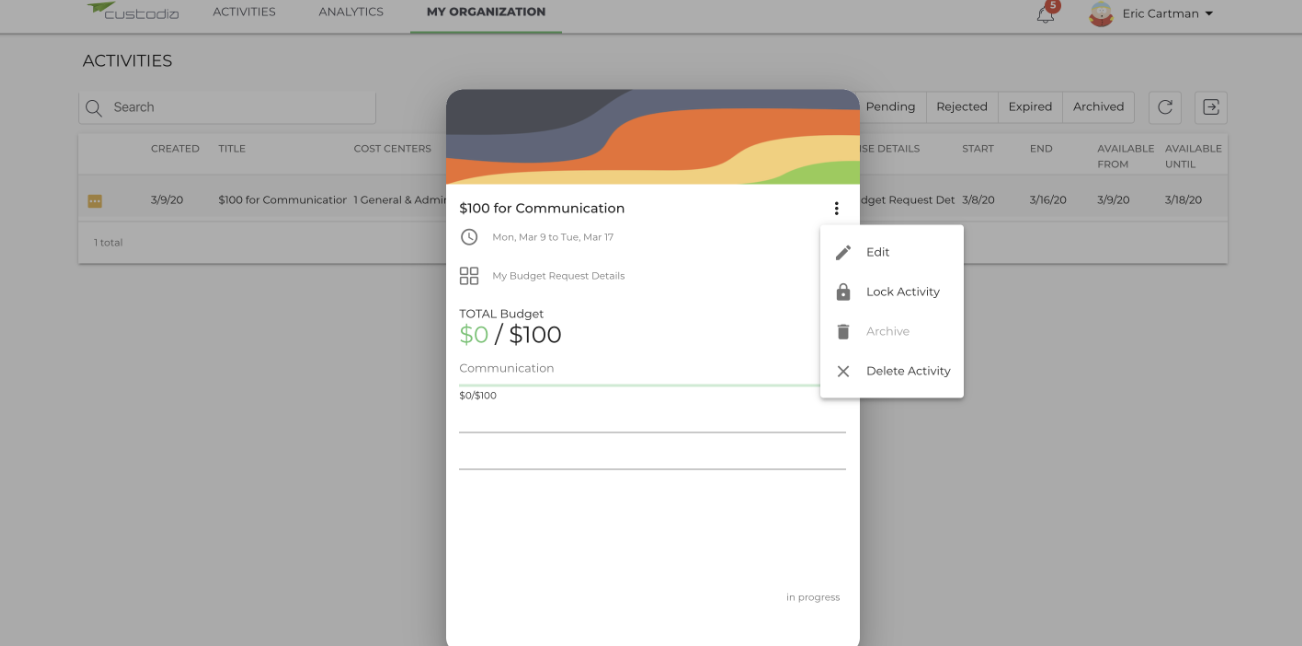The height and width of the screenshot is (646, 1302).
Task: Click the Search input field
Action: click(x=227, y=108)
